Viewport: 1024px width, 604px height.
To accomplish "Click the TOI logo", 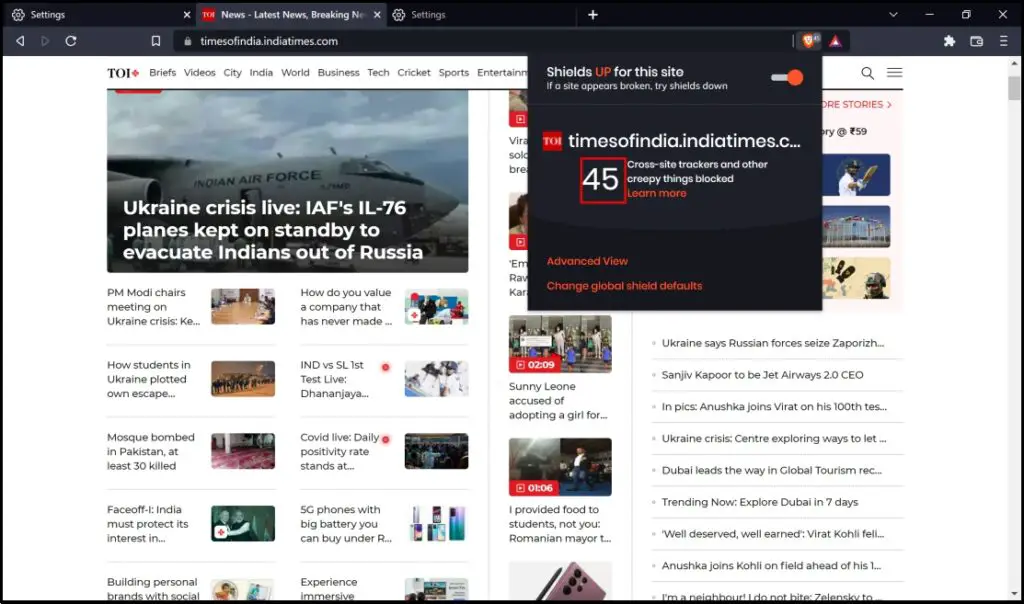I will click(123, 72).
